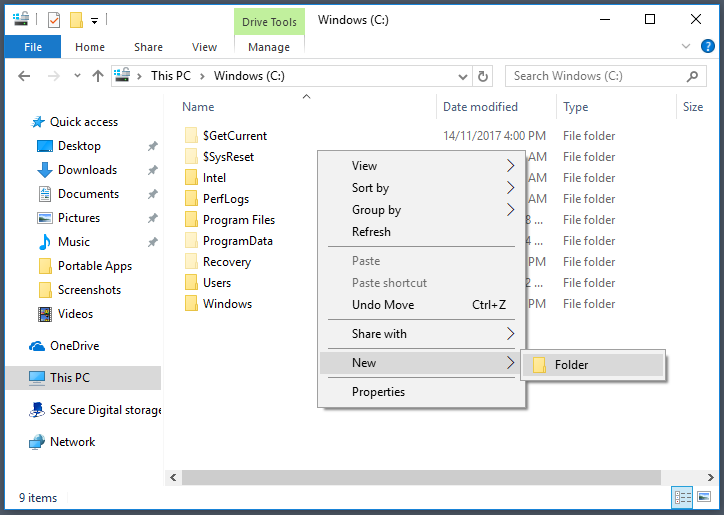Screen dimensions: 724x515
Task: Open the blue Help question mark icon
Action: pos(707,46)
